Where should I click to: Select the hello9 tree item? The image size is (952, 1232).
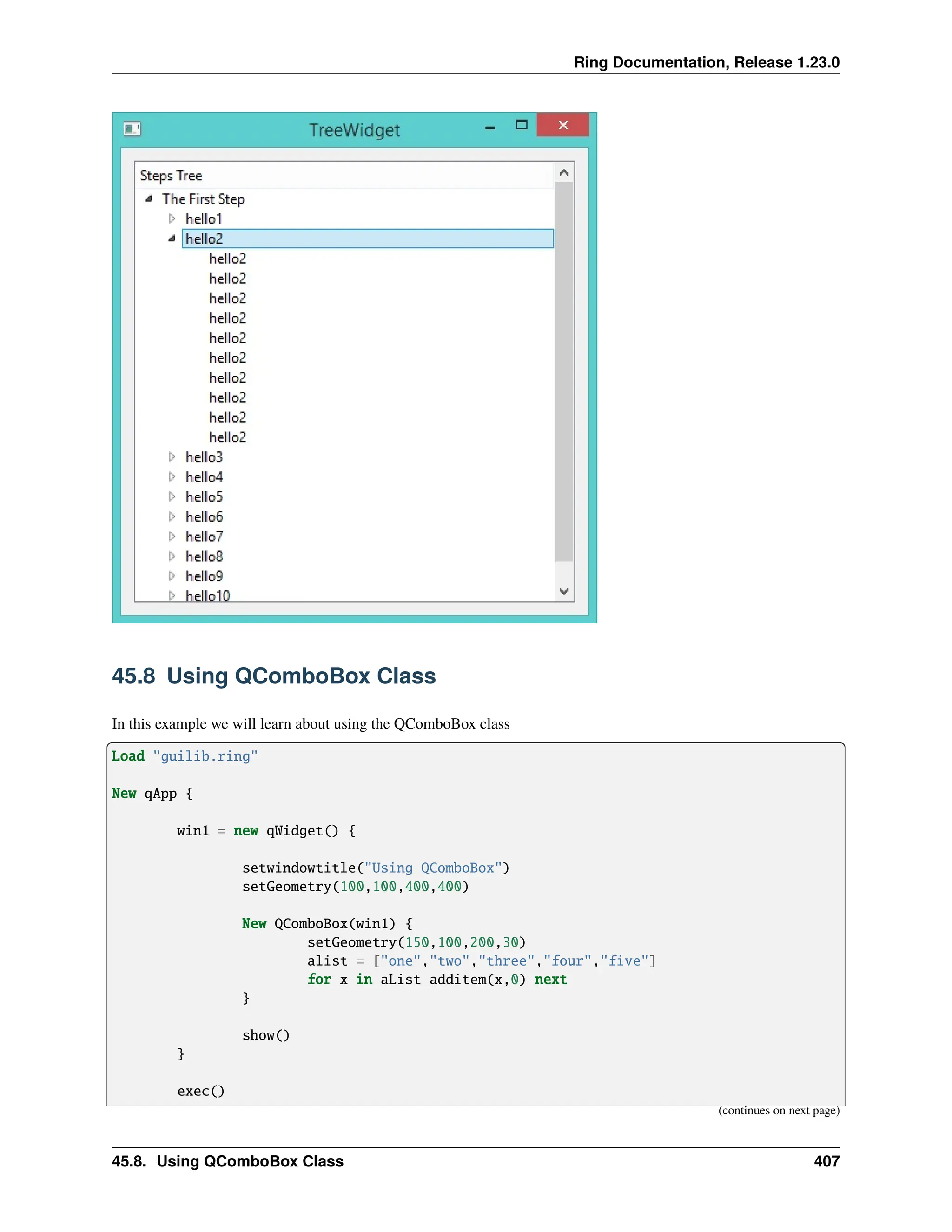coord(204,576)
